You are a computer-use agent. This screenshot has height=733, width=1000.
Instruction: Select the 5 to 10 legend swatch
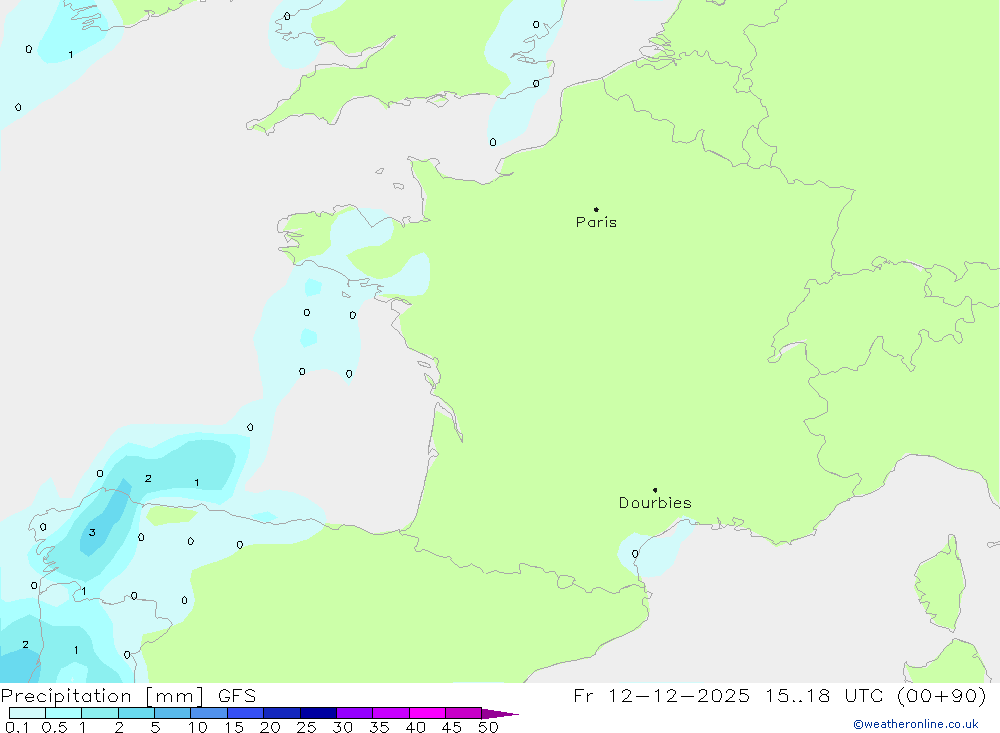(x=173, y=713)
